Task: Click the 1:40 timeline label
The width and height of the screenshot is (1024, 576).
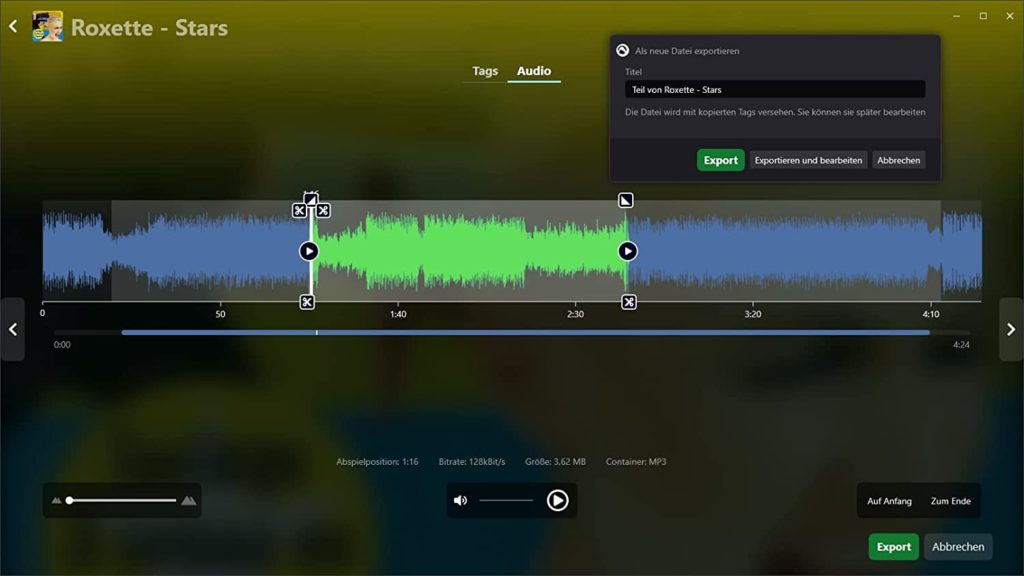Action: (x=398, y=314)
